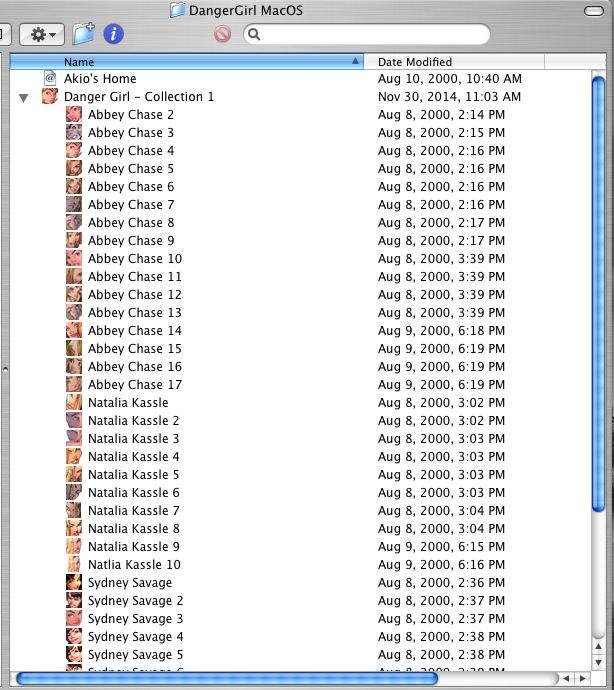Click the toolbar toggle pill button in title bar

(x=593, y=11)
